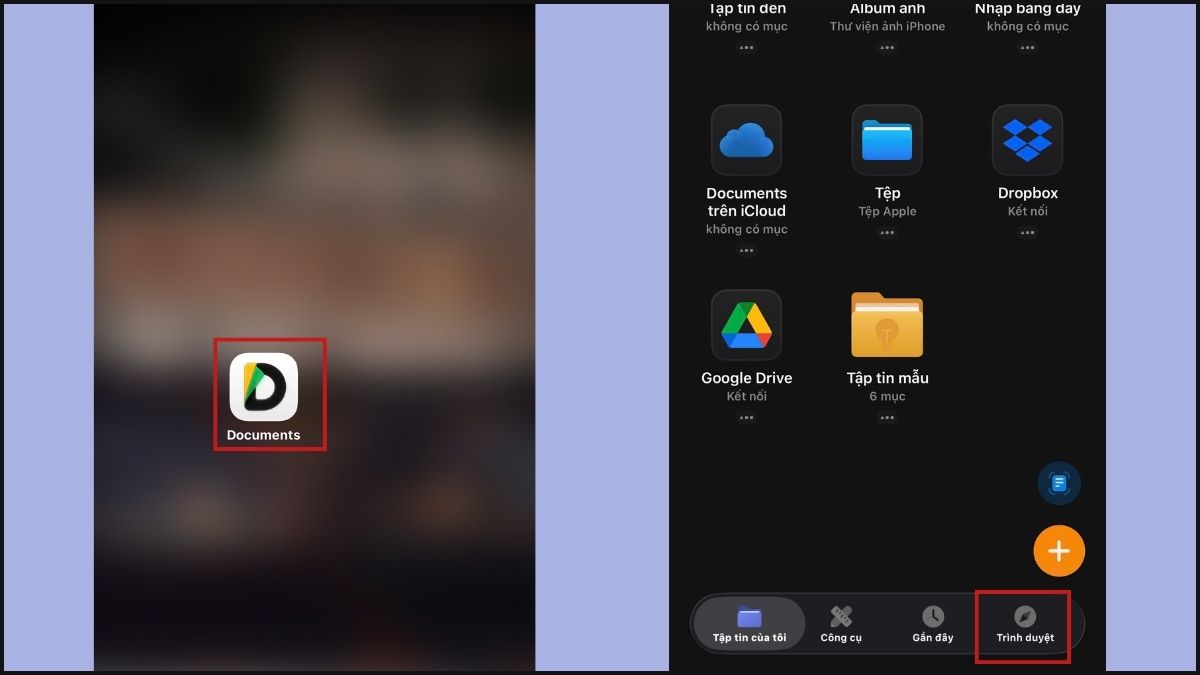Open the Google Drive connection icon
The width and height of the screenshot is (1200, 675).
746,325
